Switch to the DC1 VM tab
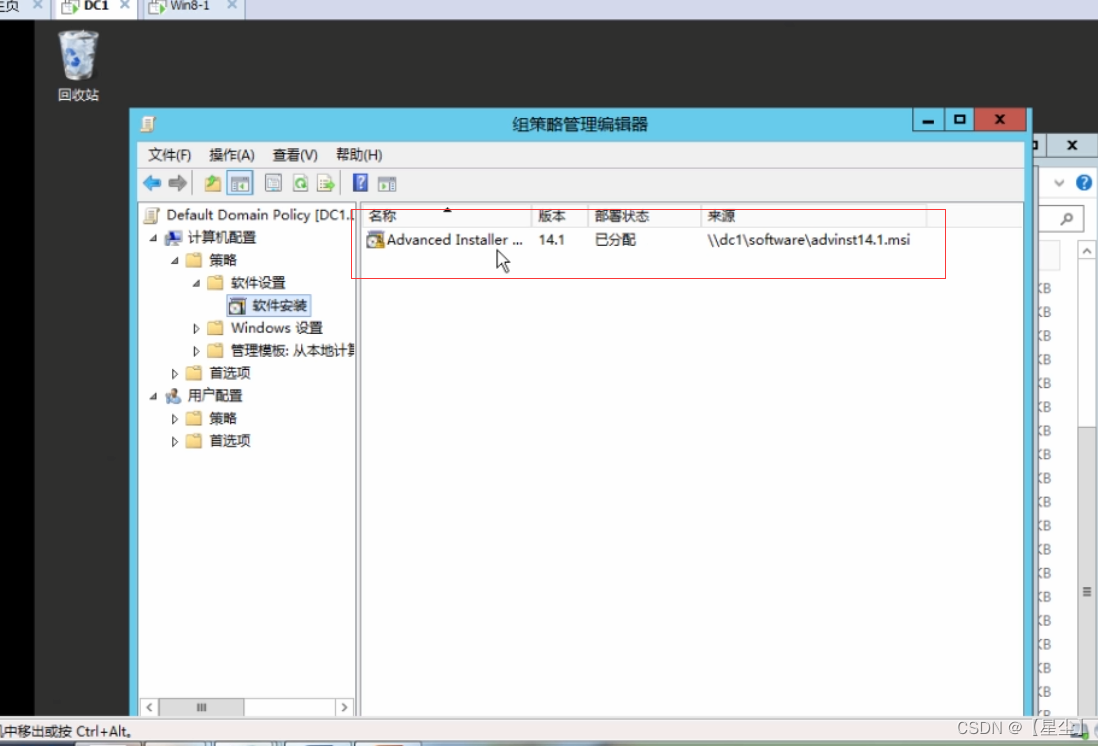1098x746 pixels. click(96, 6)
